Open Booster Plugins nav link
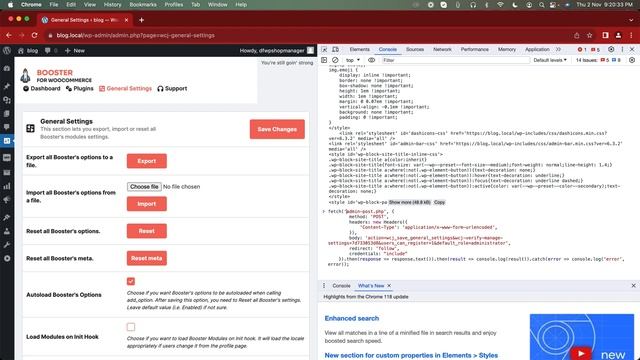Screen dimensions: 640x360 point(80,89)
